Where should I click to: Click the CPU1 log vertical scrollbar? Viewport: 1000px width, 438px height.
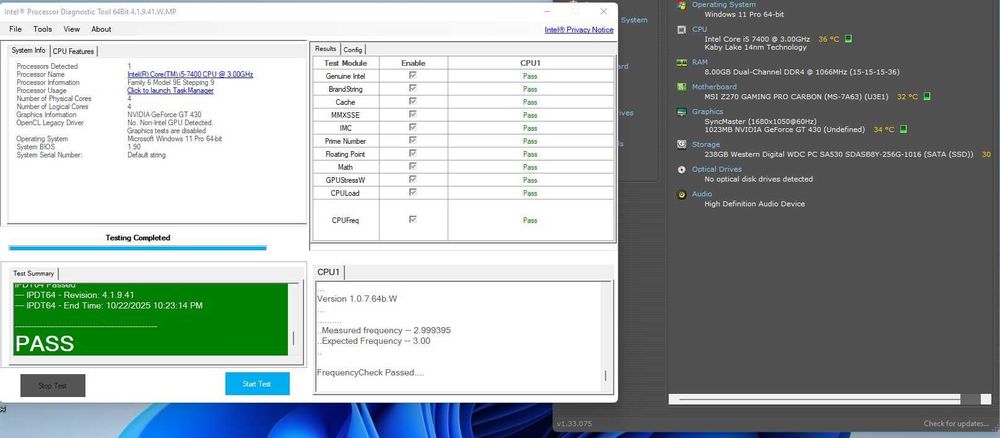click(606, 336)
